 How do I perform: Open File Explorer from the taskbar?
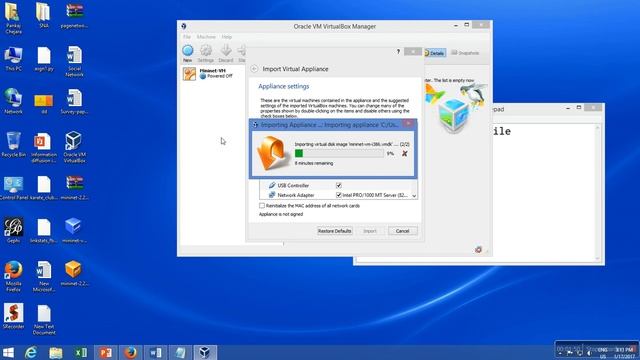tap(56, 353)
